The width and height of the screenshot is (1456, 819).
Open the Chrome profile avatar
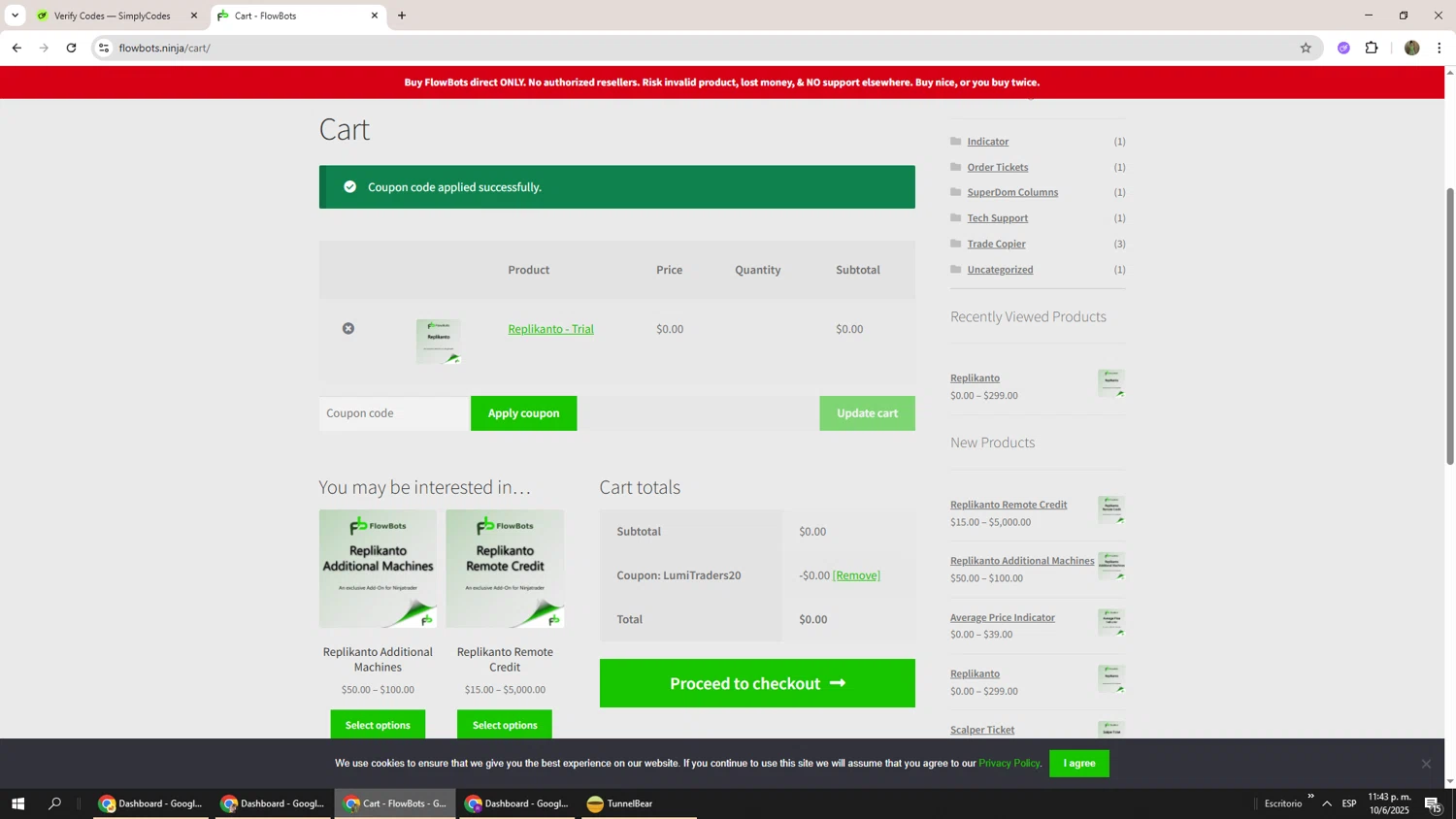(1411, 48)
